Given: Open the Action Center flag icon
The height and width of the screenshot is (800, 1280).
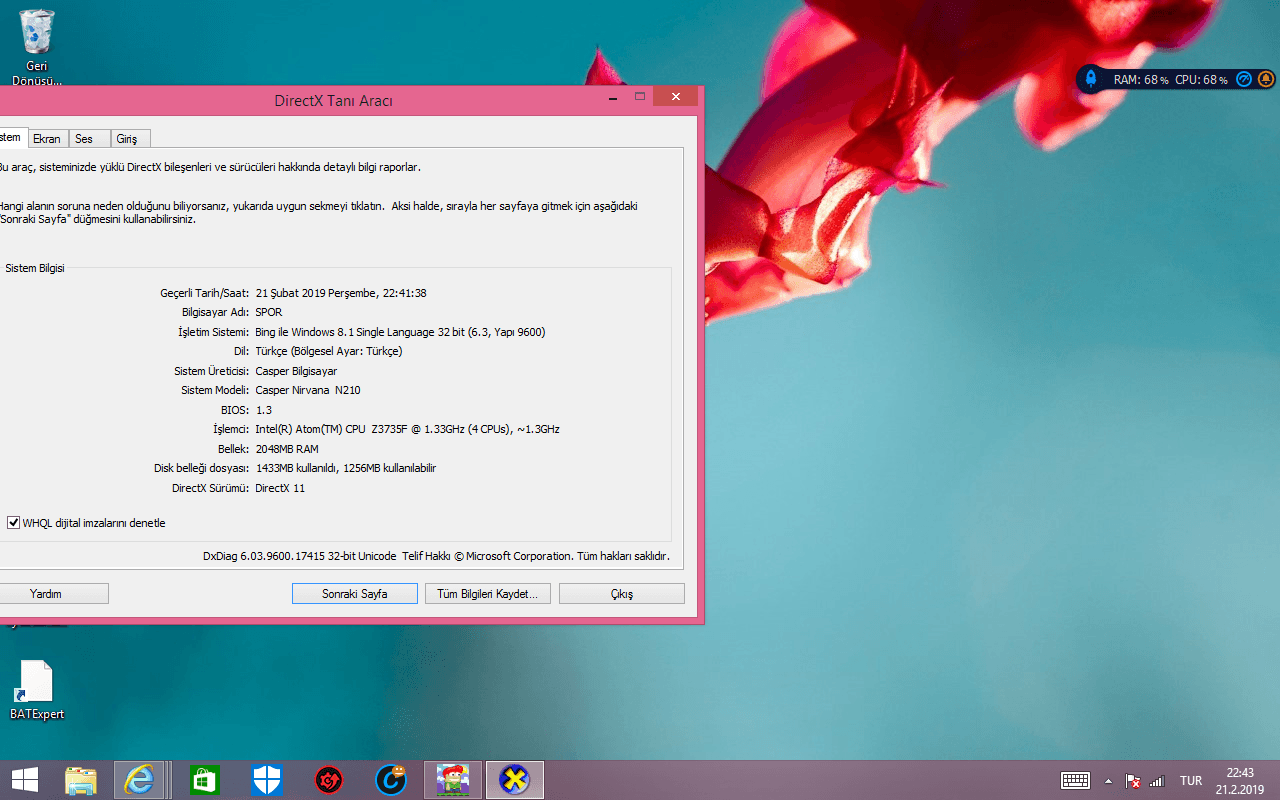Looking at the screenshot, I should pos(1133,781).
